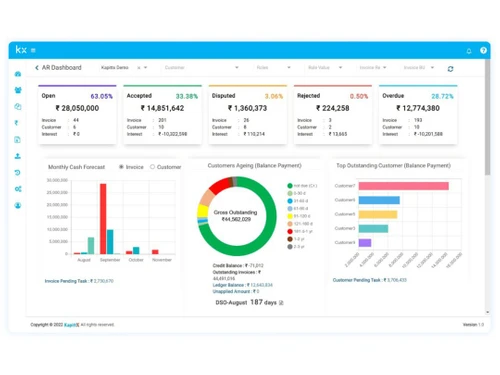The image size is (500, 375).
Task: Open the dashboard gauge icon in the sidebar
Action: pos(18,74)
